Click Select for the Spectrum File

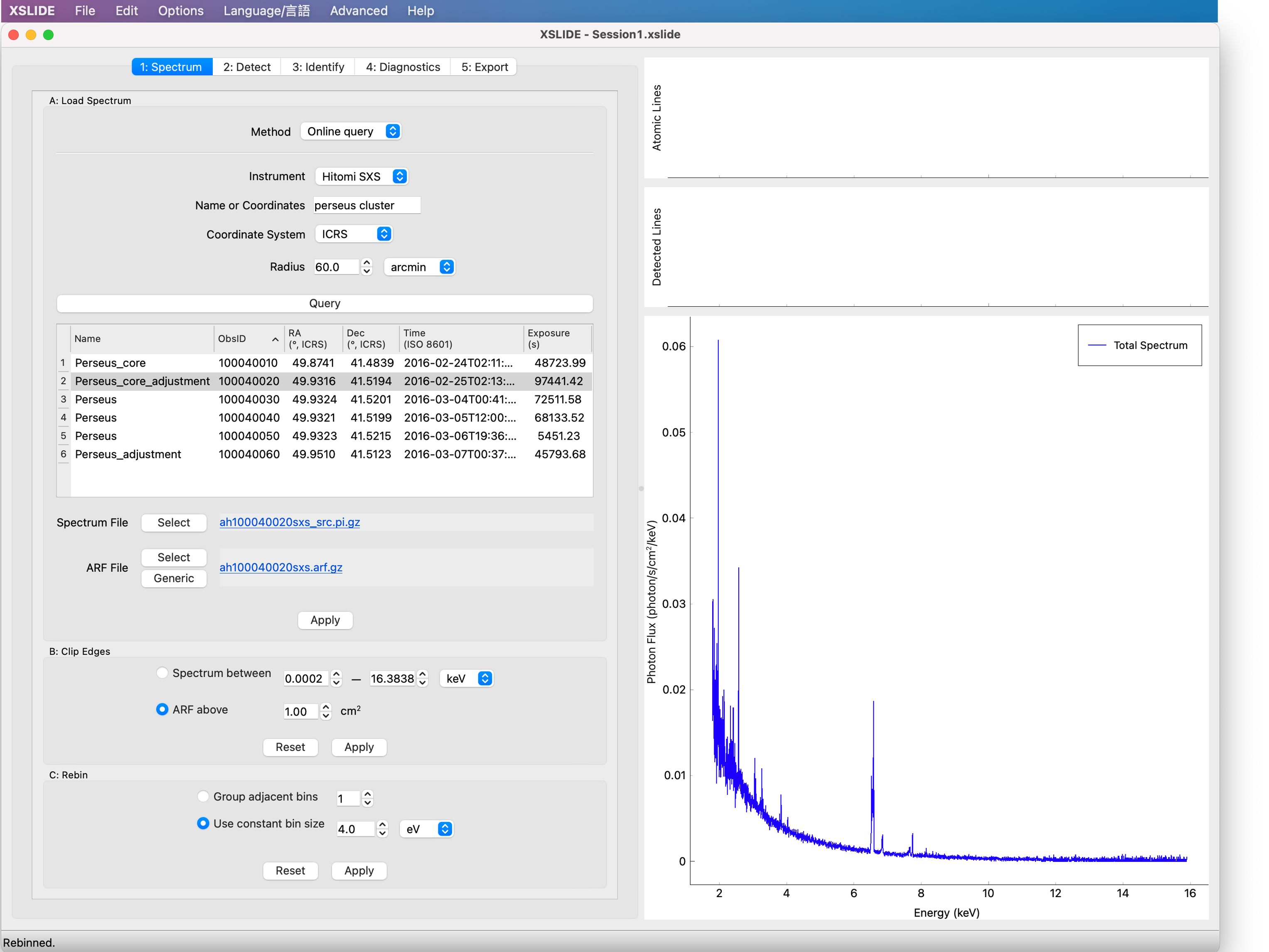point(174,522)
